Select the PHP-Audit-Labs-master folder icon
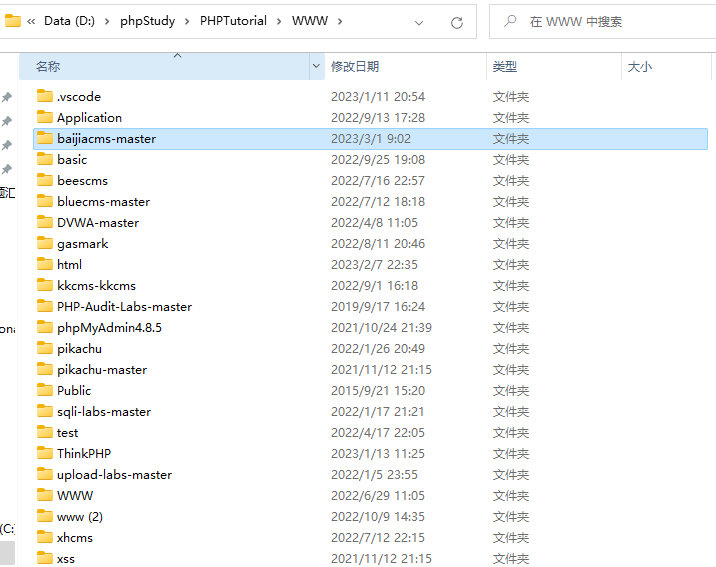Viewport: 716px width, 567px height. tap(45, 306)
